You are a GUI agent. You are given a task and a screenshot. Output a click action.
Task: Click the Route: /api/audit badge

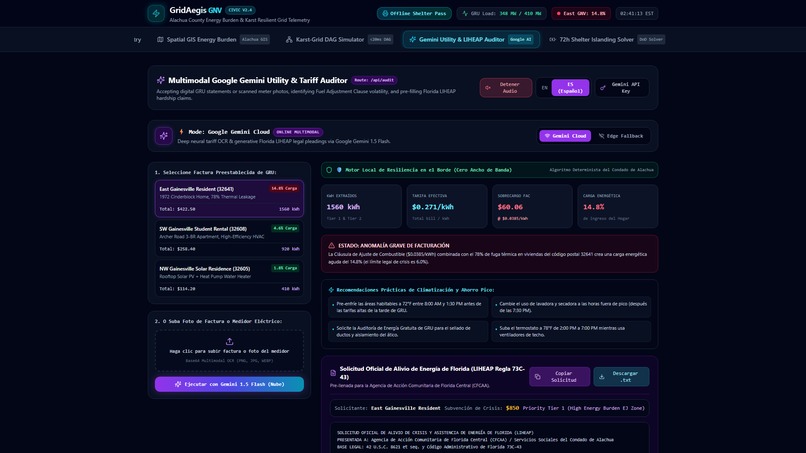pos(374,80)
